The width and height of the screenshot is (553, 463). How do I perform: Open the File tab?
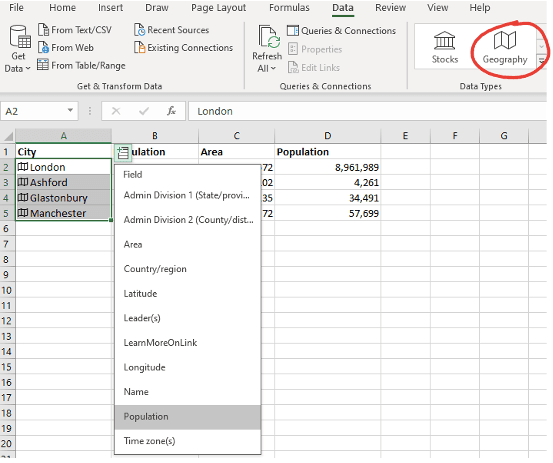(16, 8)
